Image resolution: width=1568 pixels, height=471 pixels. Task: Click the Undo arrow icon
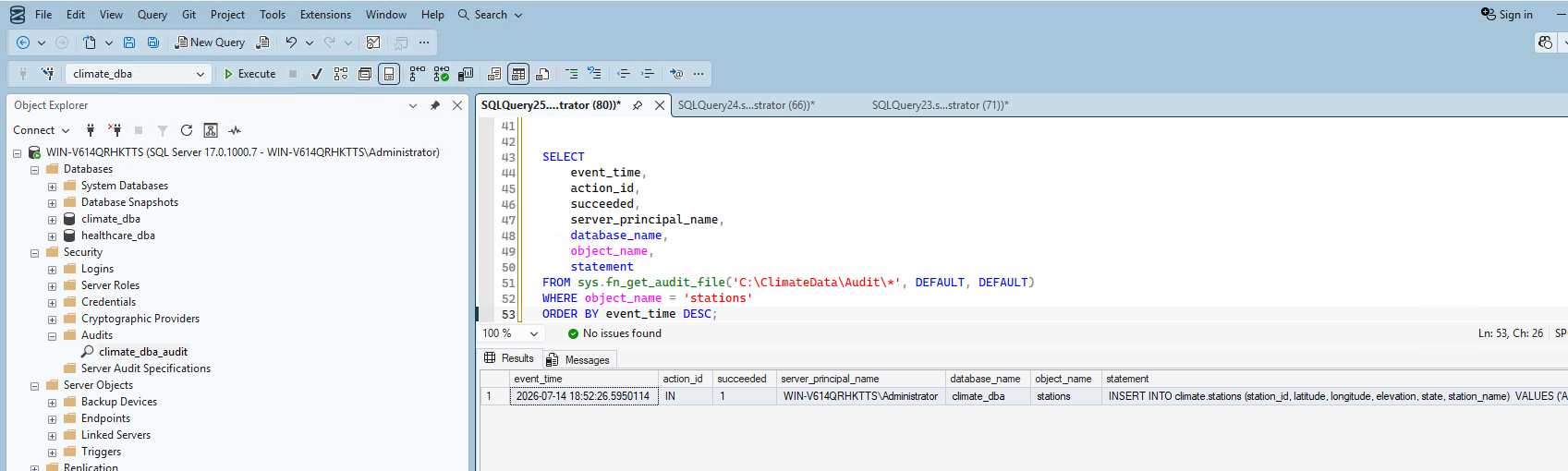291,42
